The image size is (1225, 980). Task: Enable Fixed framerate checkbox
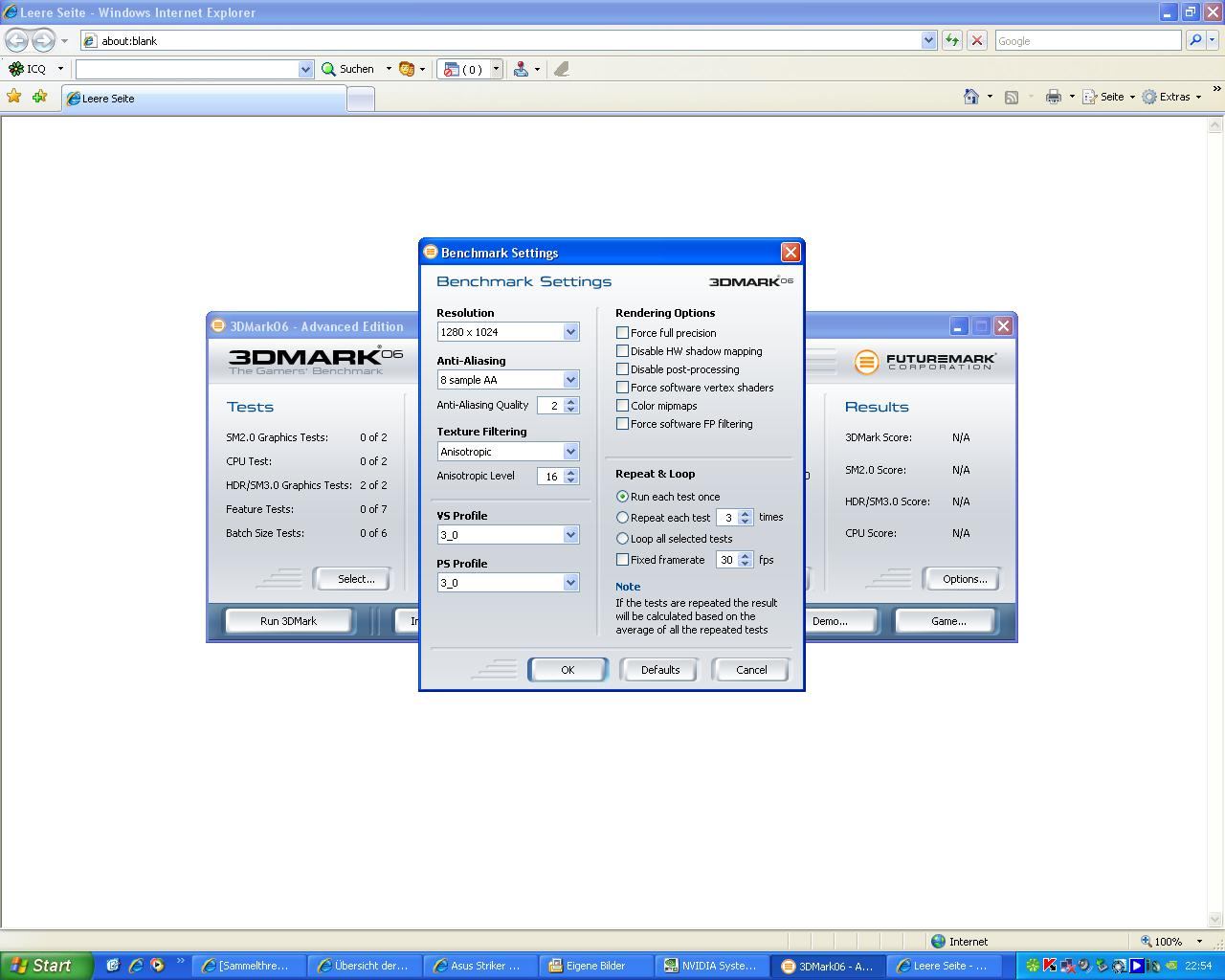coord(622,559)
